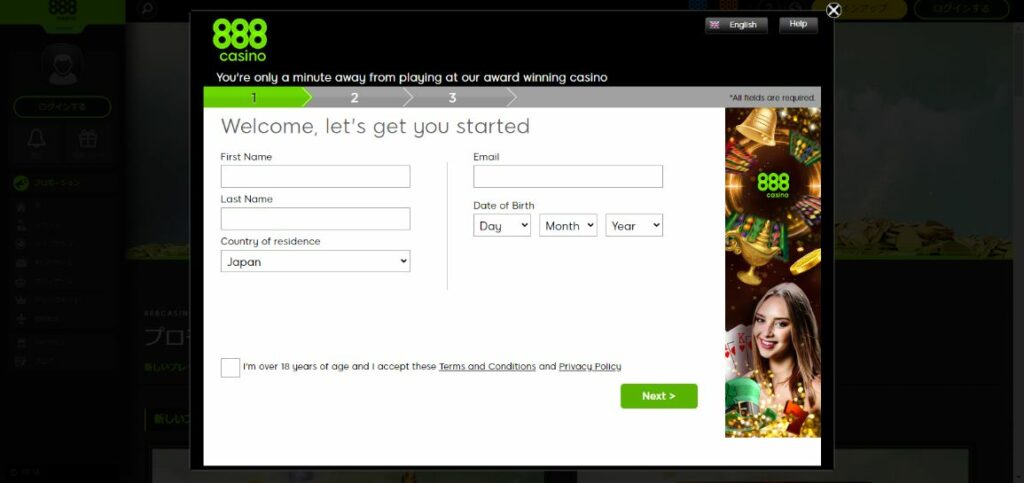Click the "You're only a minute away" tagline

(411, 78)
